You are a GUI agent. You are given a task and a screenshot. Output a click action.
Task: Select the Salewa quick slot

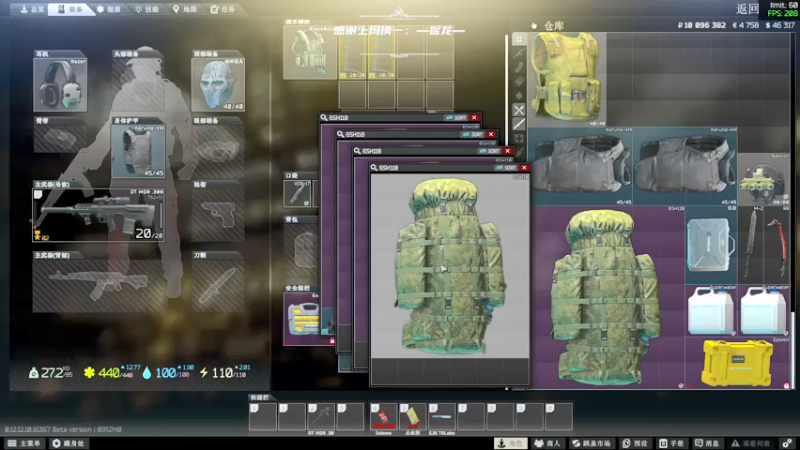pyautogui.click(x=384, y=417)
